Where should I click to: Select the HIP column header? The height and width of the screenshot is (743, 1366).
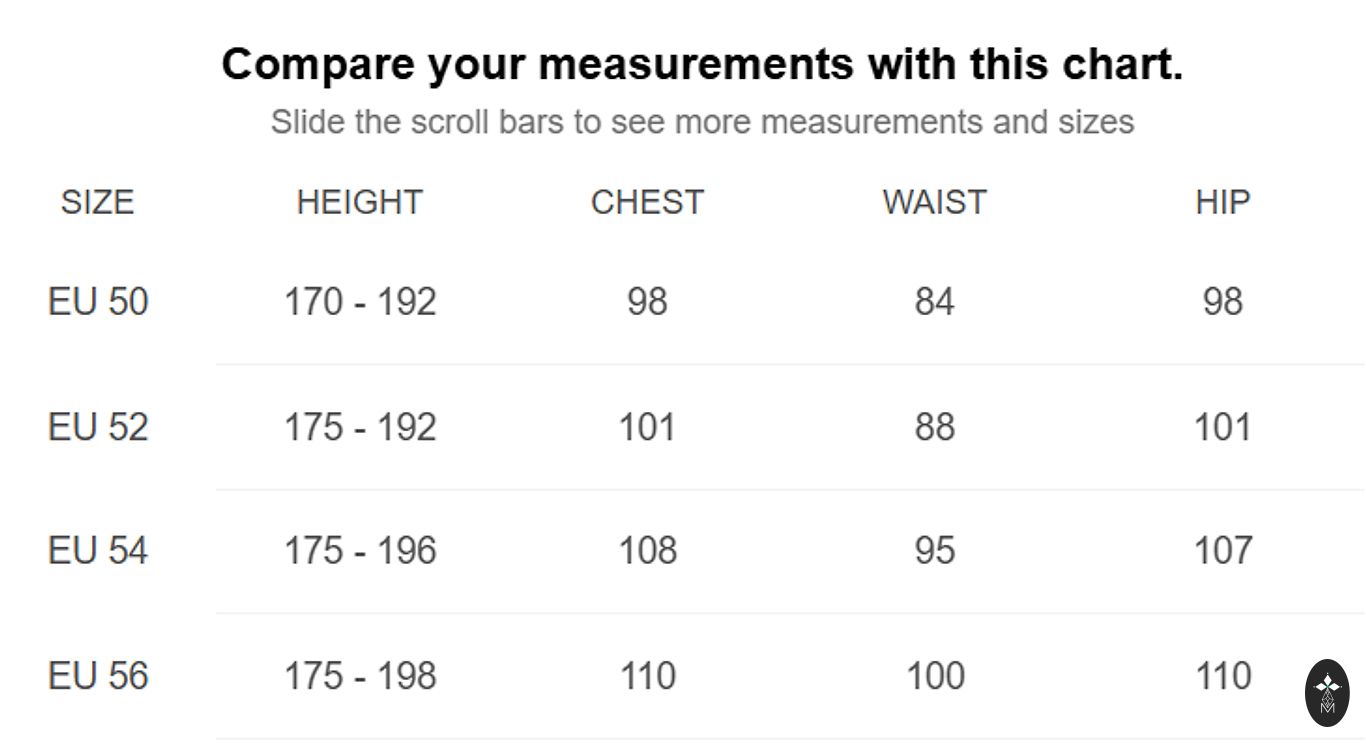pos(1222,202)
